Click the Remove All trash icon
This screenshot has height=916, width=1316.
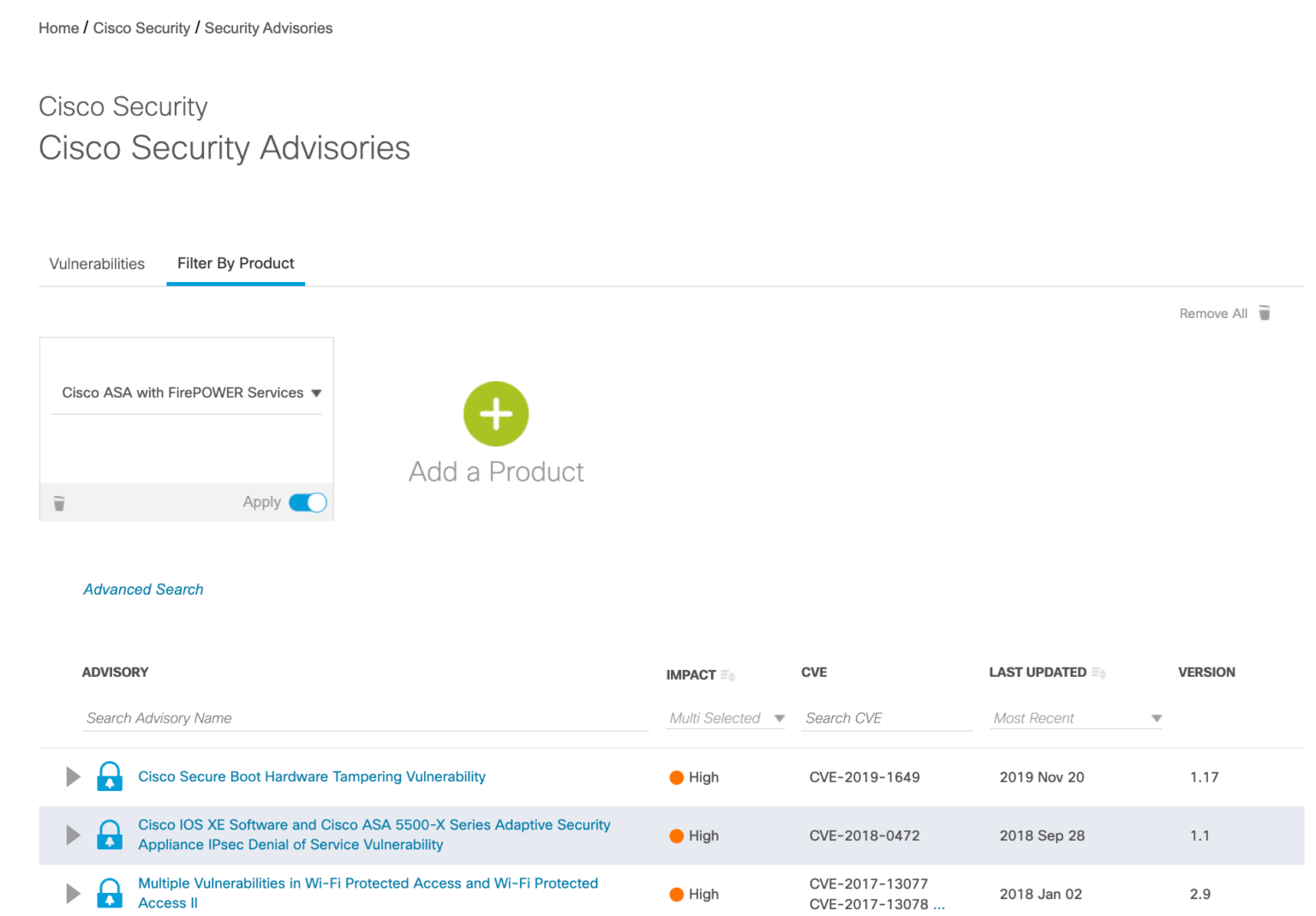pyautogui.click(x=1265, y=313)
